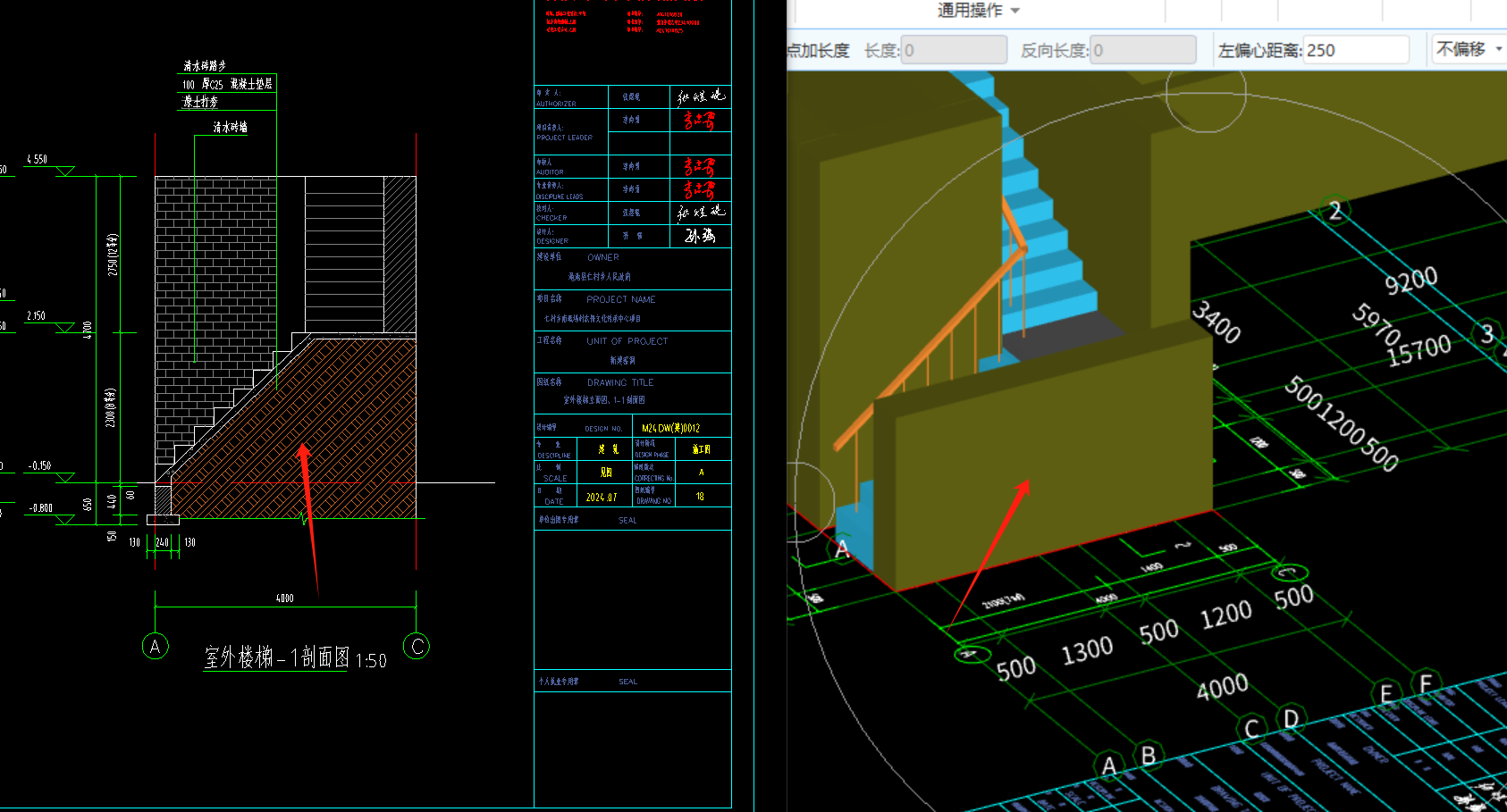Click axis bubble F in 3D view
1507x812 pixels.
coord(1426,683)
